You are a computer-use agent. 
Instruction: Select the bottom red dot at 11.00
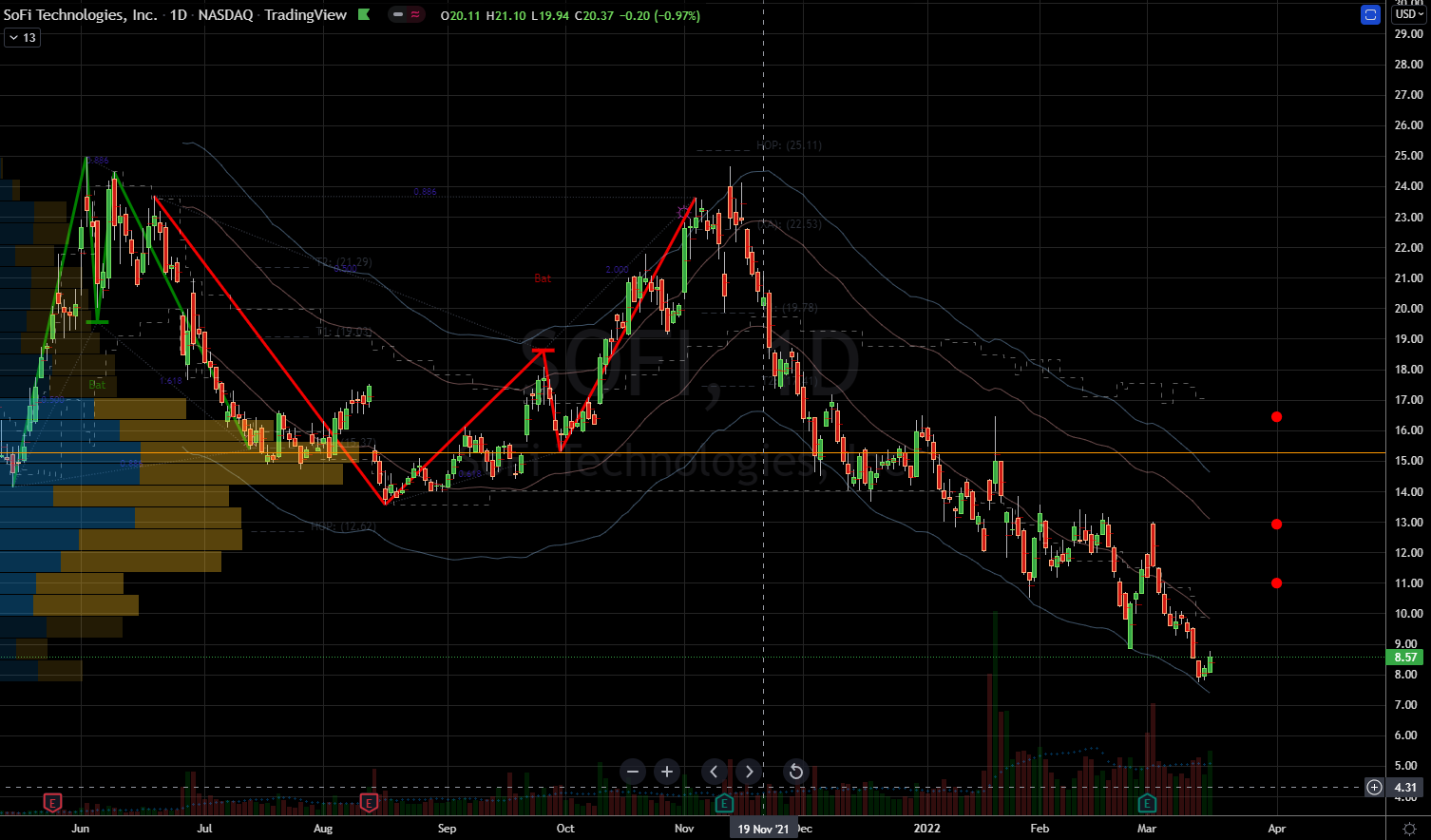pyautogui.click(x=1277, y=583)
